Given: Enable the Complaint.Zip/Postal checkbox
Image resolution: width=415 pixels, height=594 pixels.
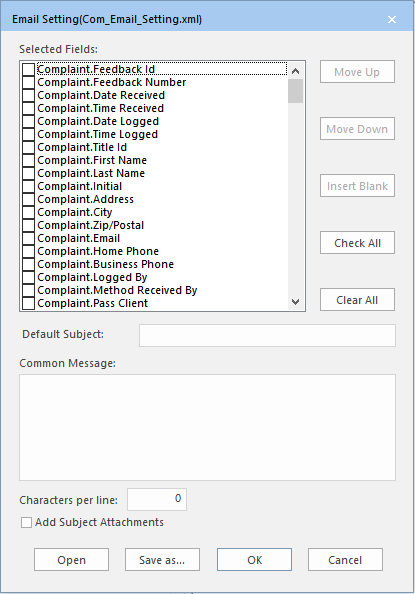Looking at the screenshot, I should point(28,225).
